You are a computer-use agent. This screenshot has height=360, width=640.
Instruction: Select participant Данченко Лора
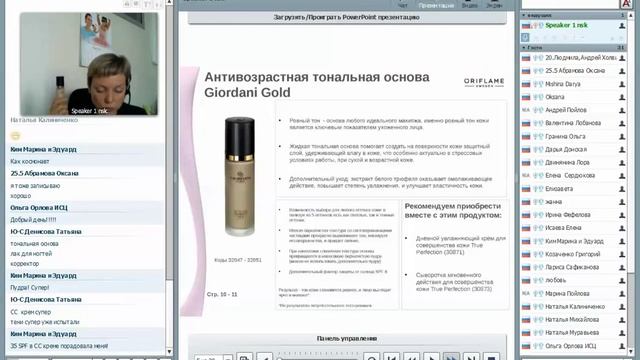point(567,162)
